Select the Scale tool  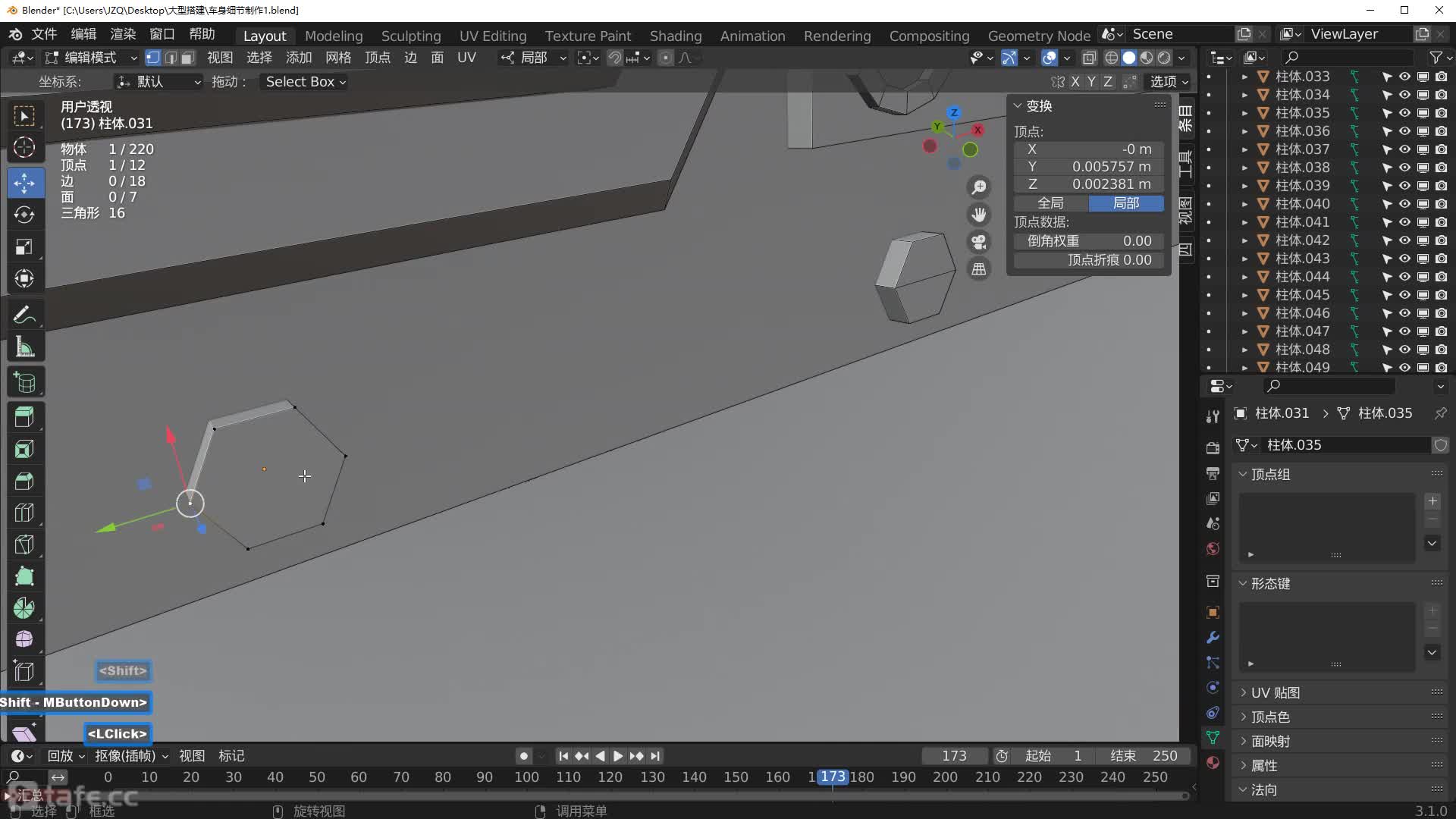pos(24,247)
